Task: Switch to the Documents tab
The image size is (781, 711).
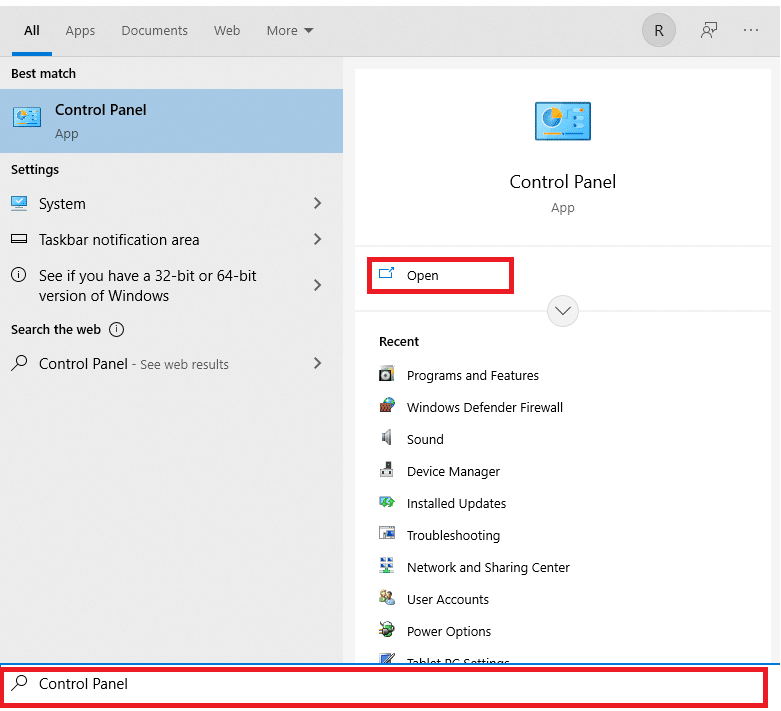Action: click(x=154, y=30)
